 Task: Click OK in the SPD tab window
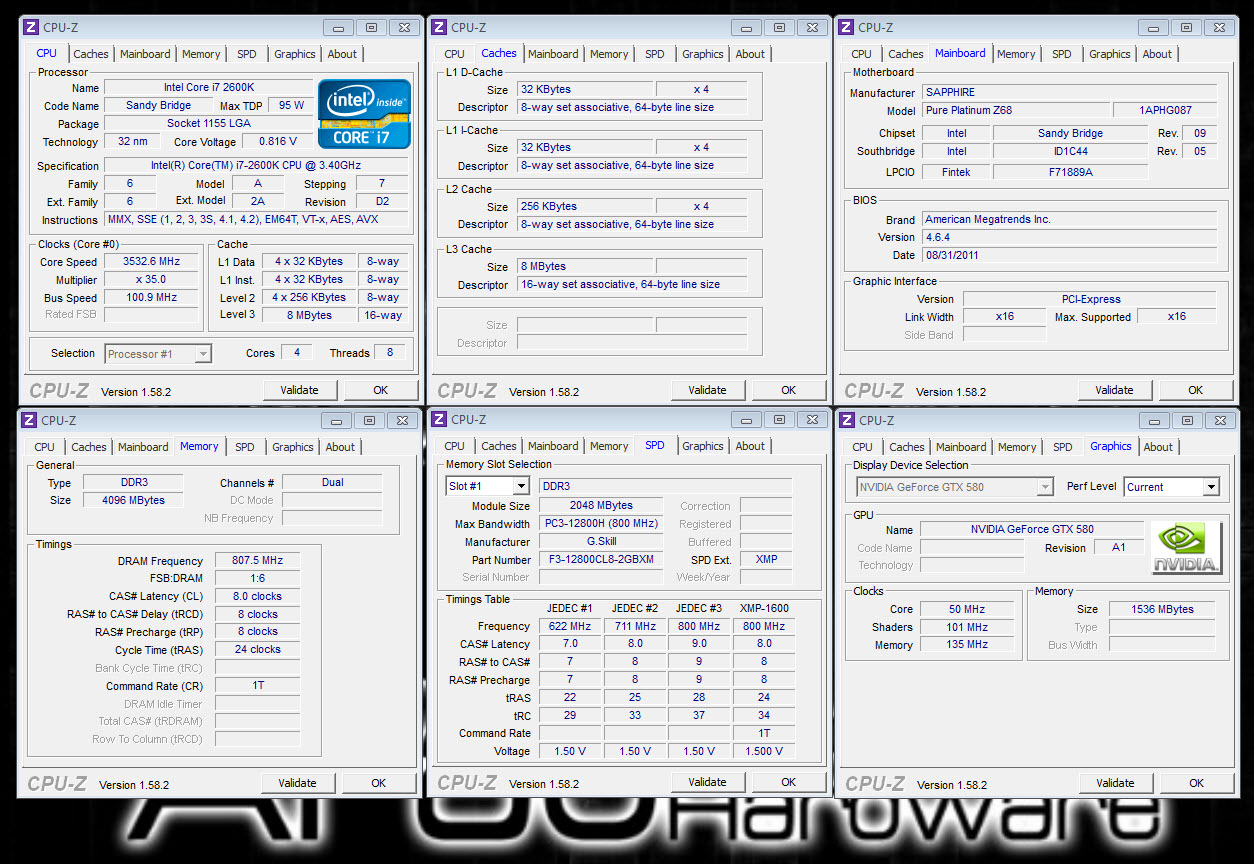789,782
